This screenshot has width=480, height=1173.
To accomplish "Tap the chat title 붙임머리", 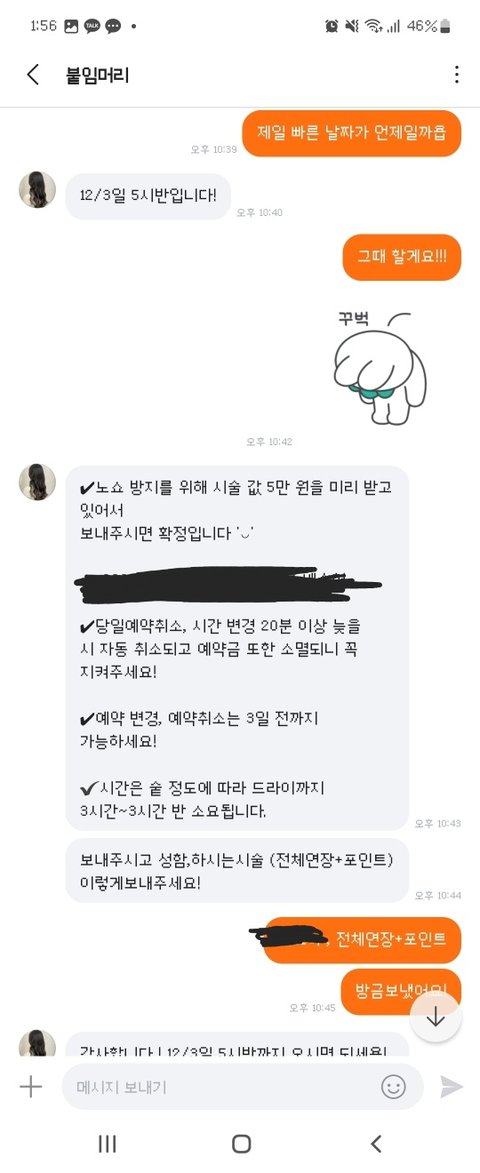I will tap(98, 75).
